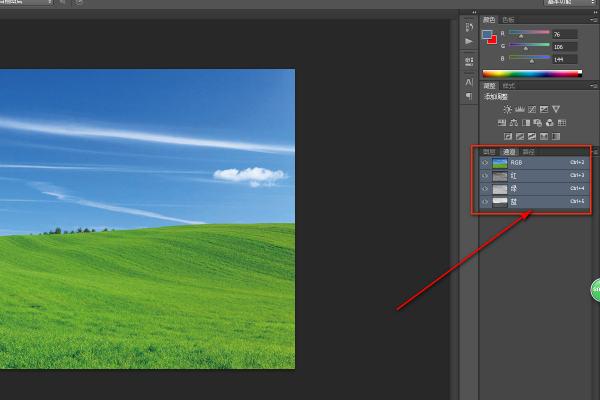Click the 'Ctrl+3' shortcut text

[577, 175]
